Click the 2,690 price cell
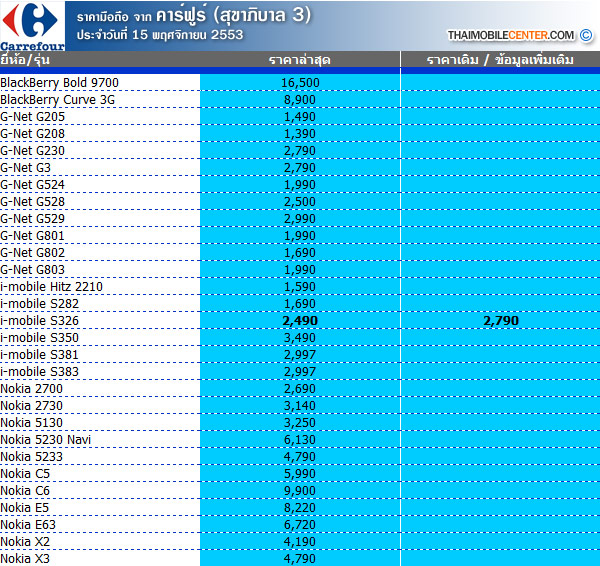This screenshot has width=600, height=566. pos(300,388)
